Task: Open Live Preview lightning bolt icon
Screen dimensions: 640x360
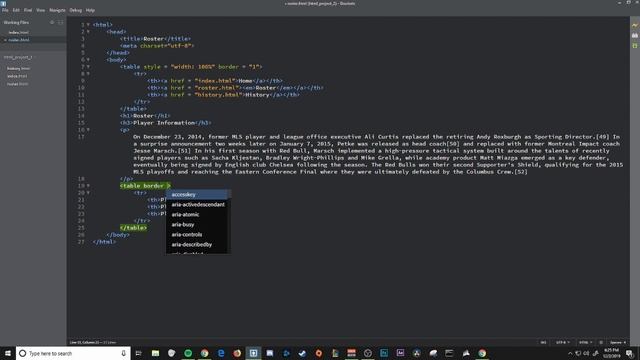Action: click(635, 25)
